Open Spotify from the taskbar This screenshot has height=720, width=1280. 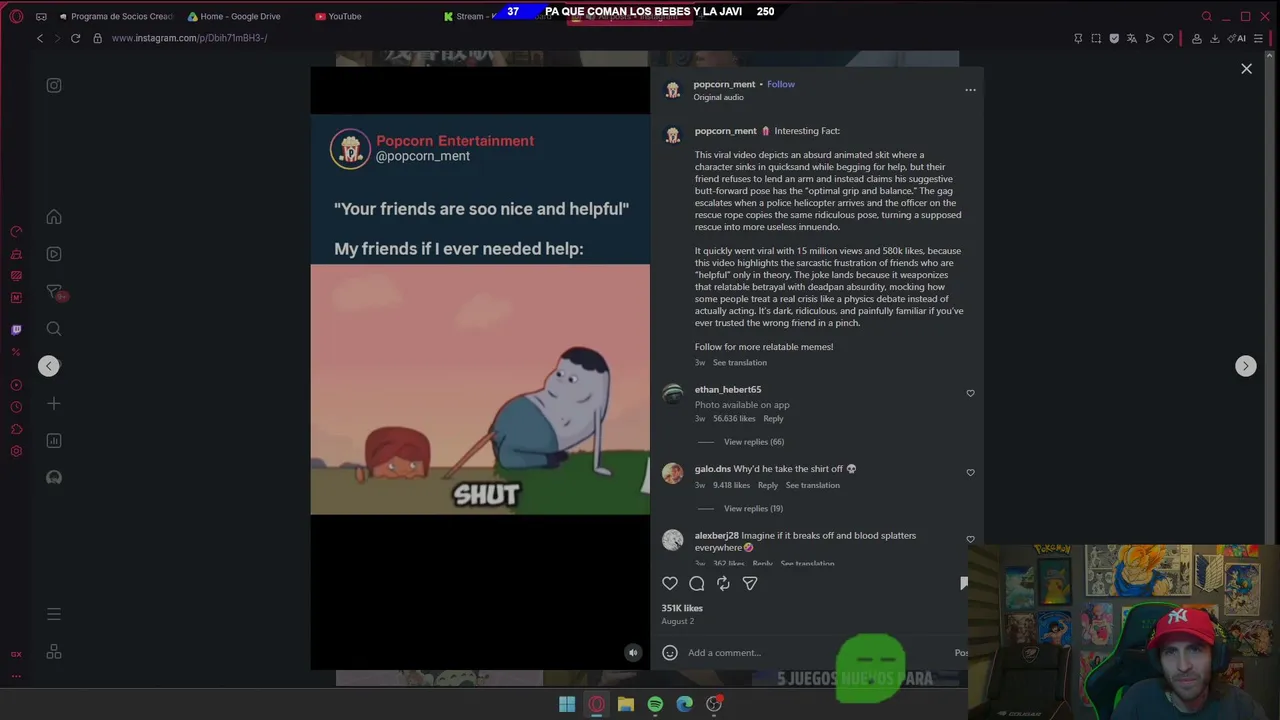[x=655, y=704]
